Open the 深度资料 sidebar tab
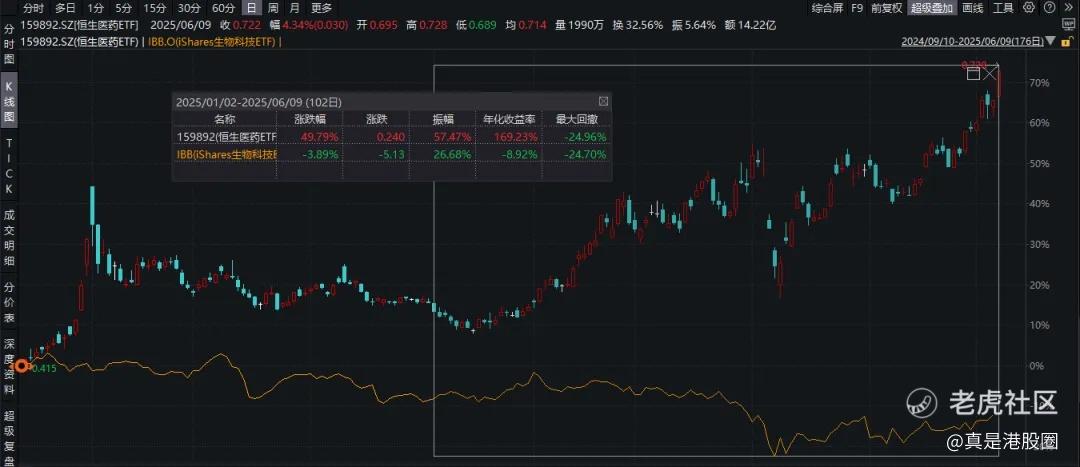 click(9, 366)
